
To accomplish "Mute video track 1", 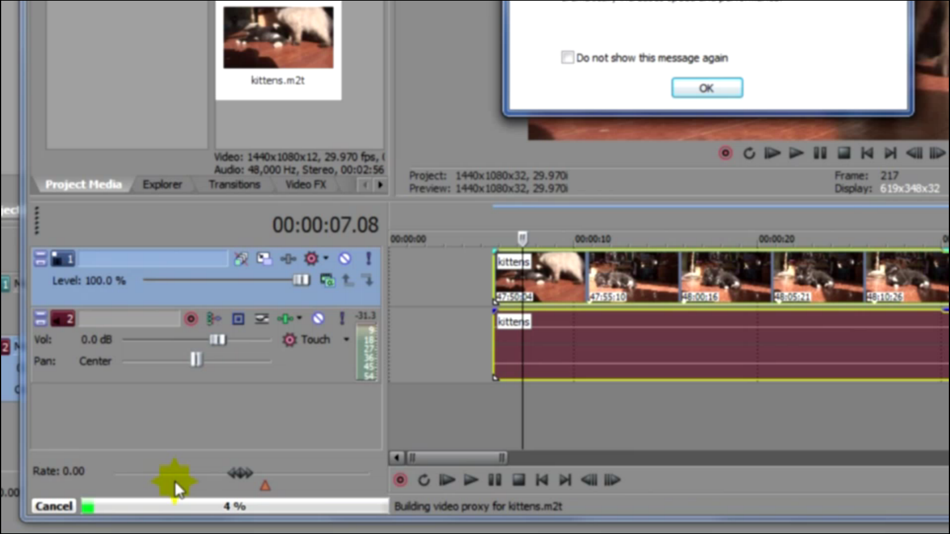I will pyautogui.click(x=345, y=259).
